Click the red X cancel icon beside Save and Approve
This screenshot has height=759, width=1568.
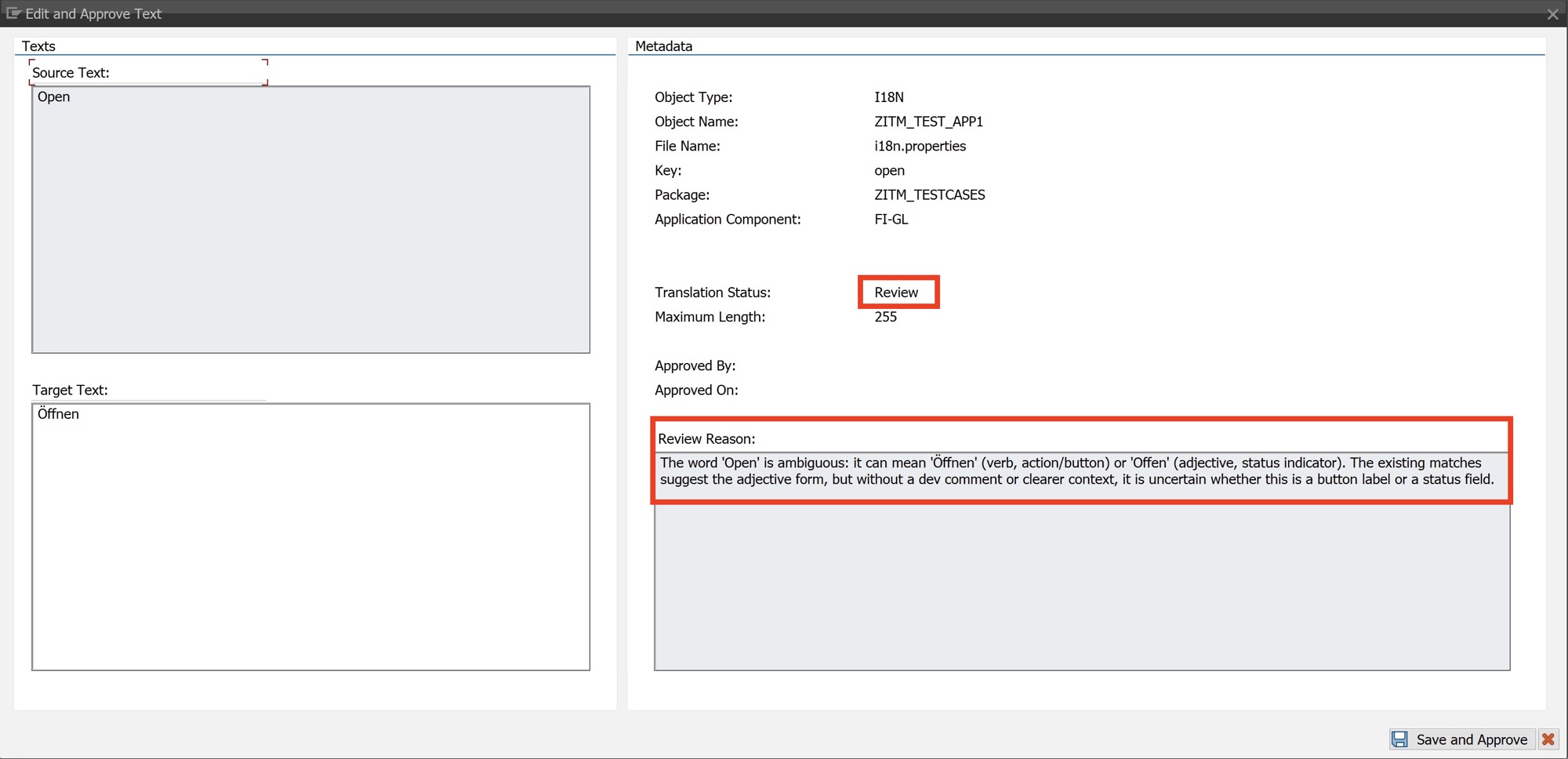[x=1548, y=739]
